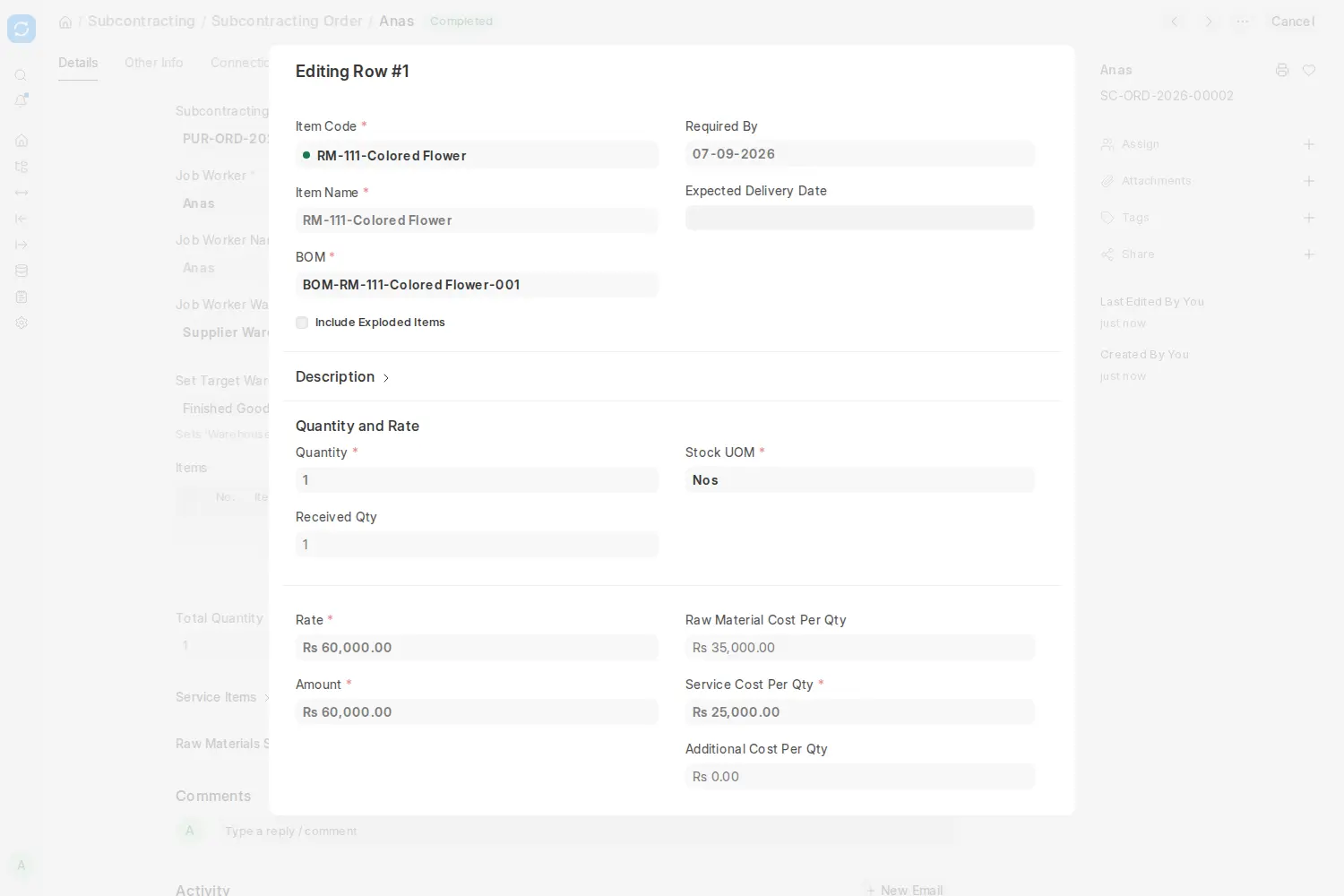Open the Item Code link field
The height and width of the screenshot is (896, 1344).
pos(477,155)
